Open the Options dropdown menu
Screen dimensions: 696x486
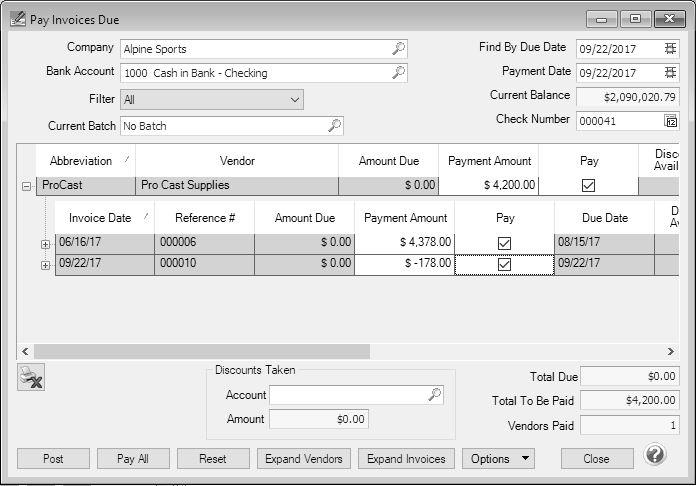[498, 459]
